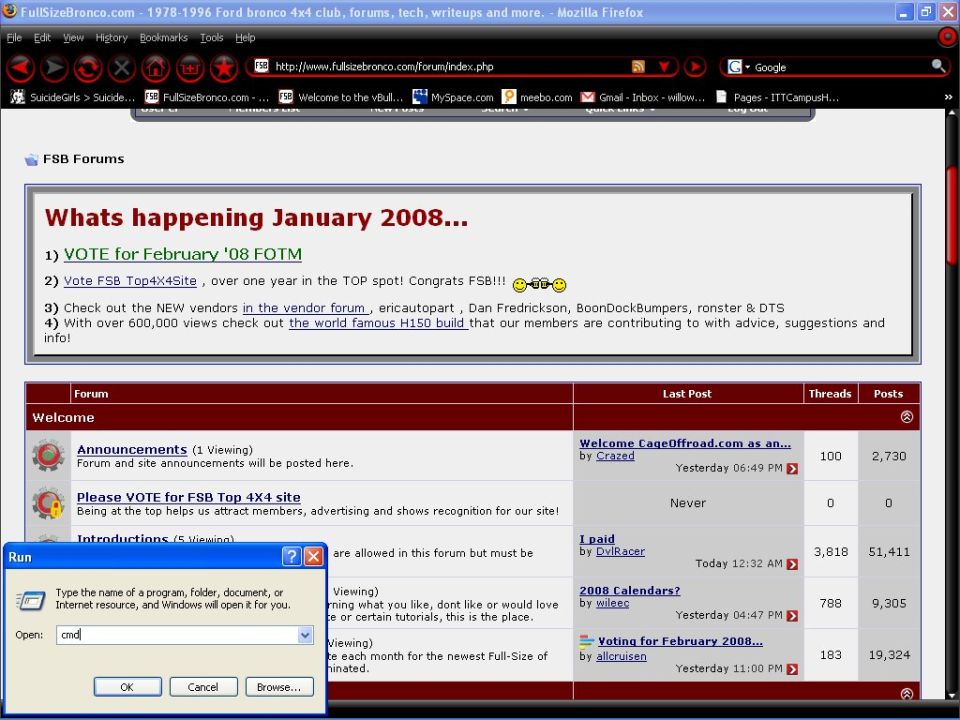Open VOTE for February '08 FOTM link
The image size is (960, 720).
pos(182,254)
